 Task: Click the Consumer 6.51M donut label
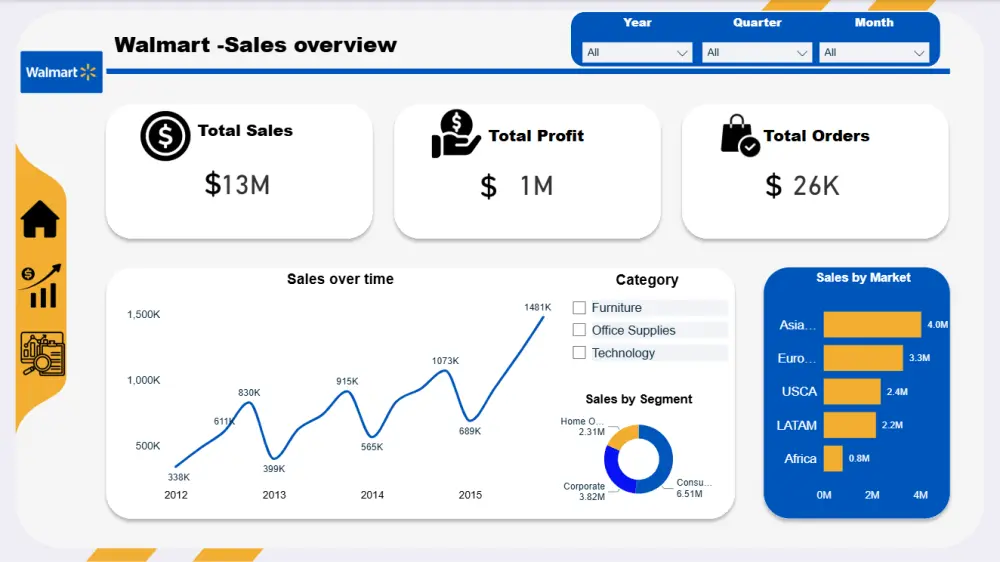[x=694, y=488]
